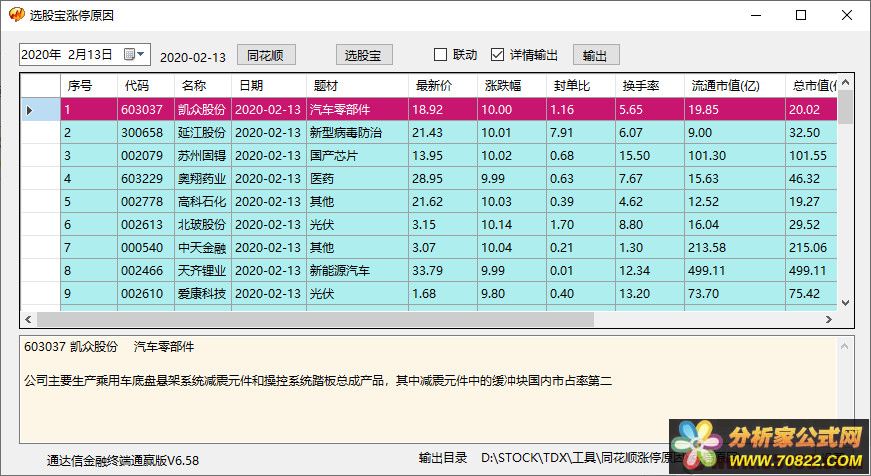Click the horizontal scrollbar thumb
The width and height of the screenshot is (871, 476).
coord(315,319)
